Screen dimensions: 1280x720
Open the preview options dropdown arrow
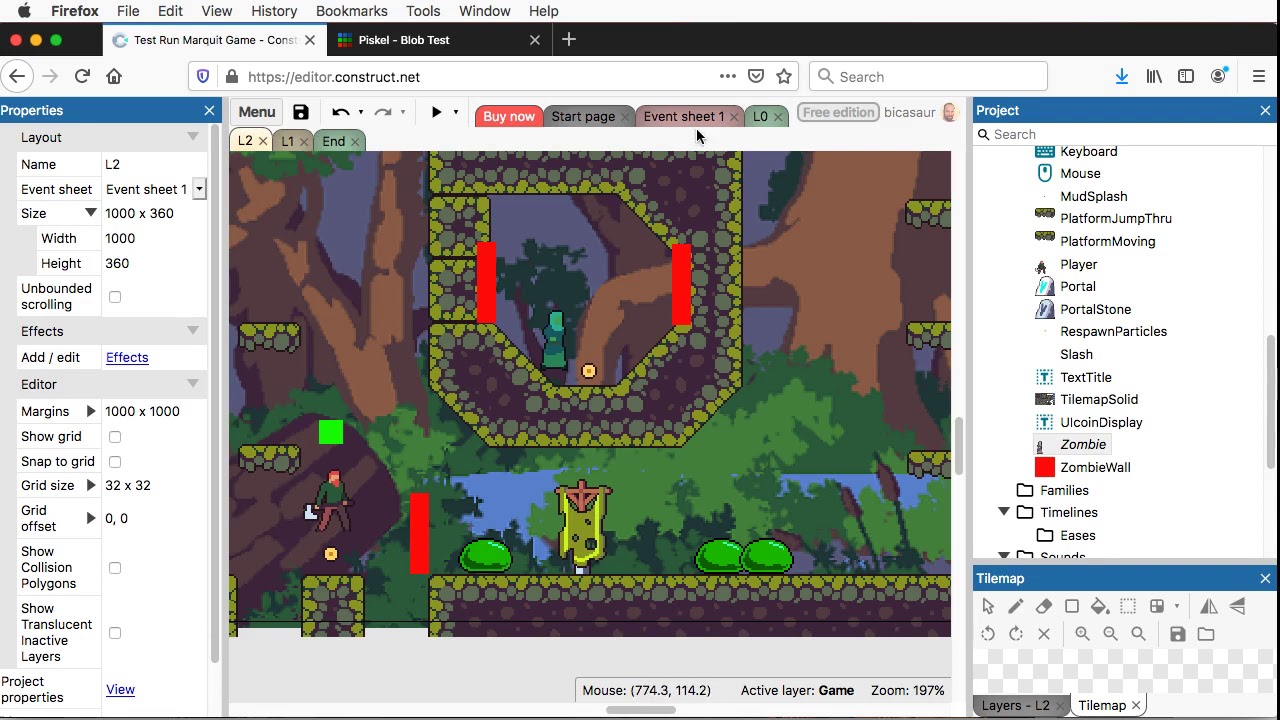click(x=456, y=112)
